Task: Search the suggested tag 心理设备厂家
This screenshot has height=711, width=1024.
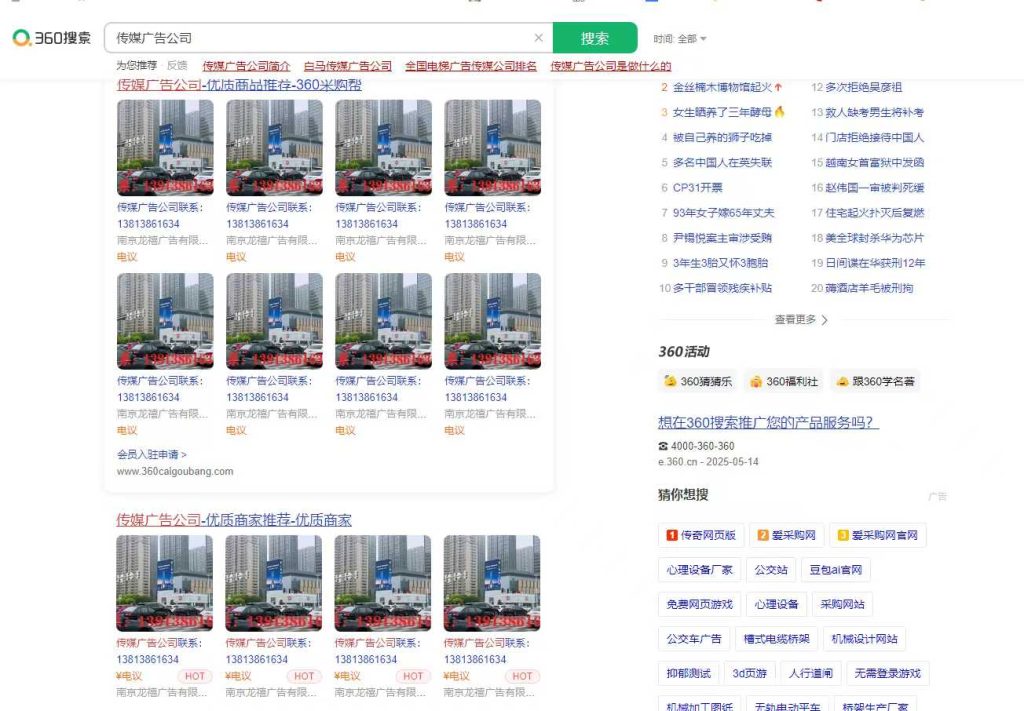Action: (x=699, y=570)
